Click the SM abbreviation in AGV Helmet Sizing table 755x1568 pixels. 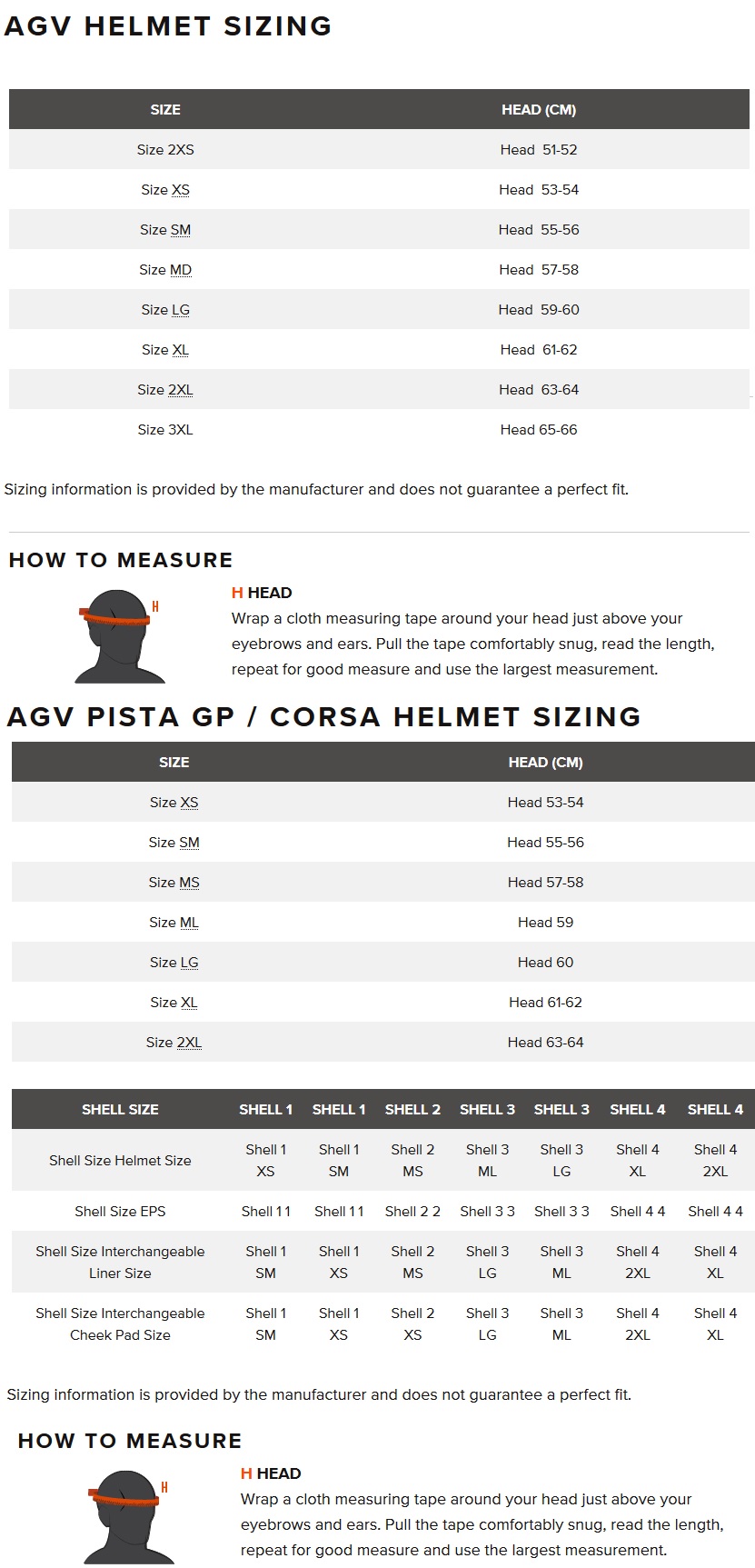[181, 230]
